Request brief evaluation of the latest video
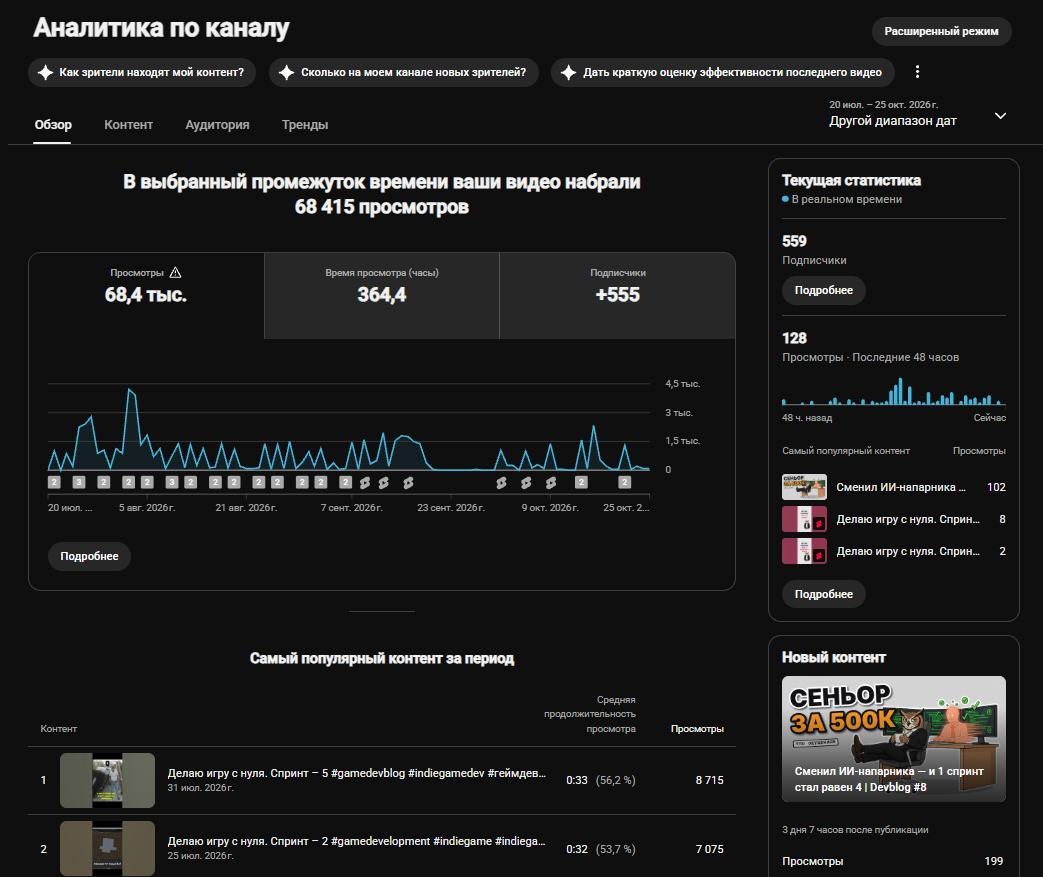The width and height of the screenshot is (1043, 877). (722, 73)
